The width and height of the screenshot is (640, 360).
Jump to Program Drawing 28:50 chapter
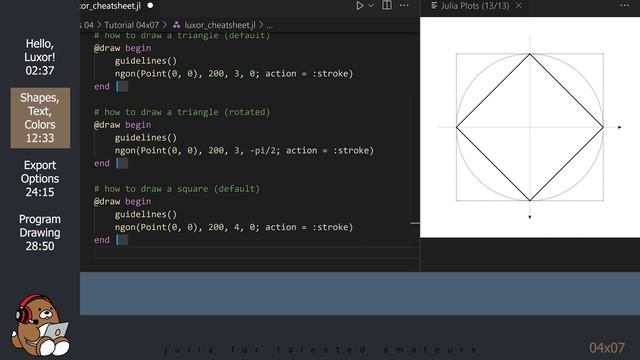click(x=40, y=233)
